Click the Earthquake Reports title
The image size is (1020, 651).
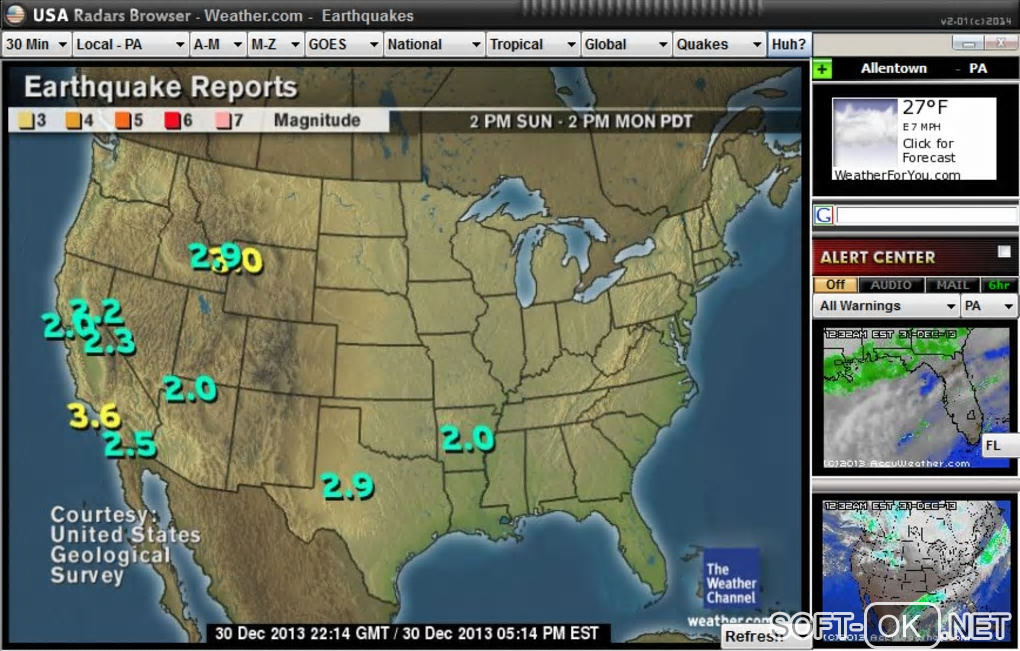tap(161, 87)
